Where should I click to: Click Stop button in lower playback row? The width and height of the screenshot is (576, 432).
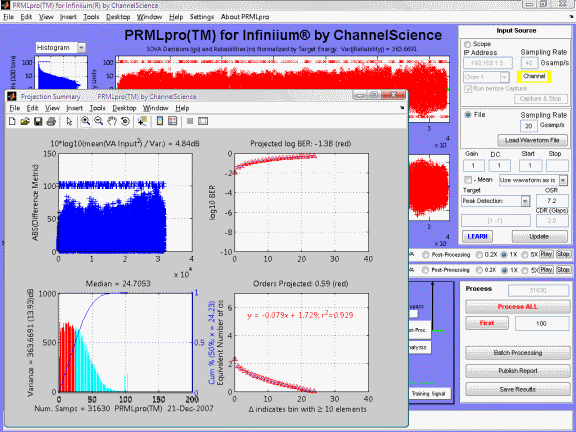pos(563,270)
